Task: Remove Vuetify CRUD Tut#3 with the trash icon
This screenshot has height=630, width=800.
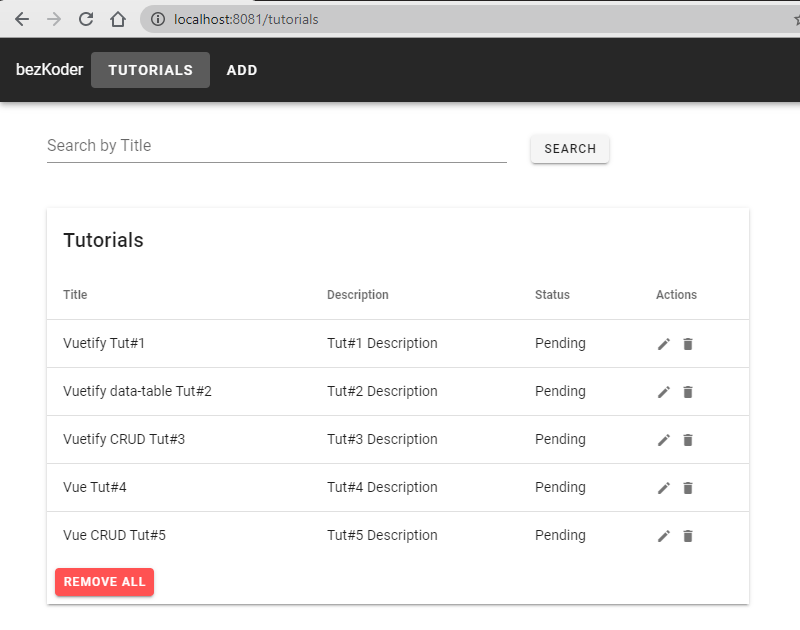Action: (x=687, y=439)
